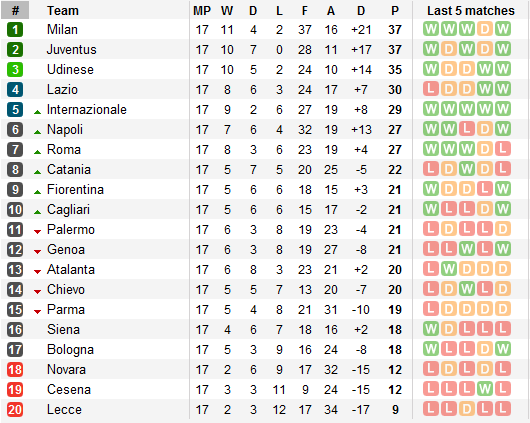Click Udinese's light green rank 3 badge

tap(15, 69)
